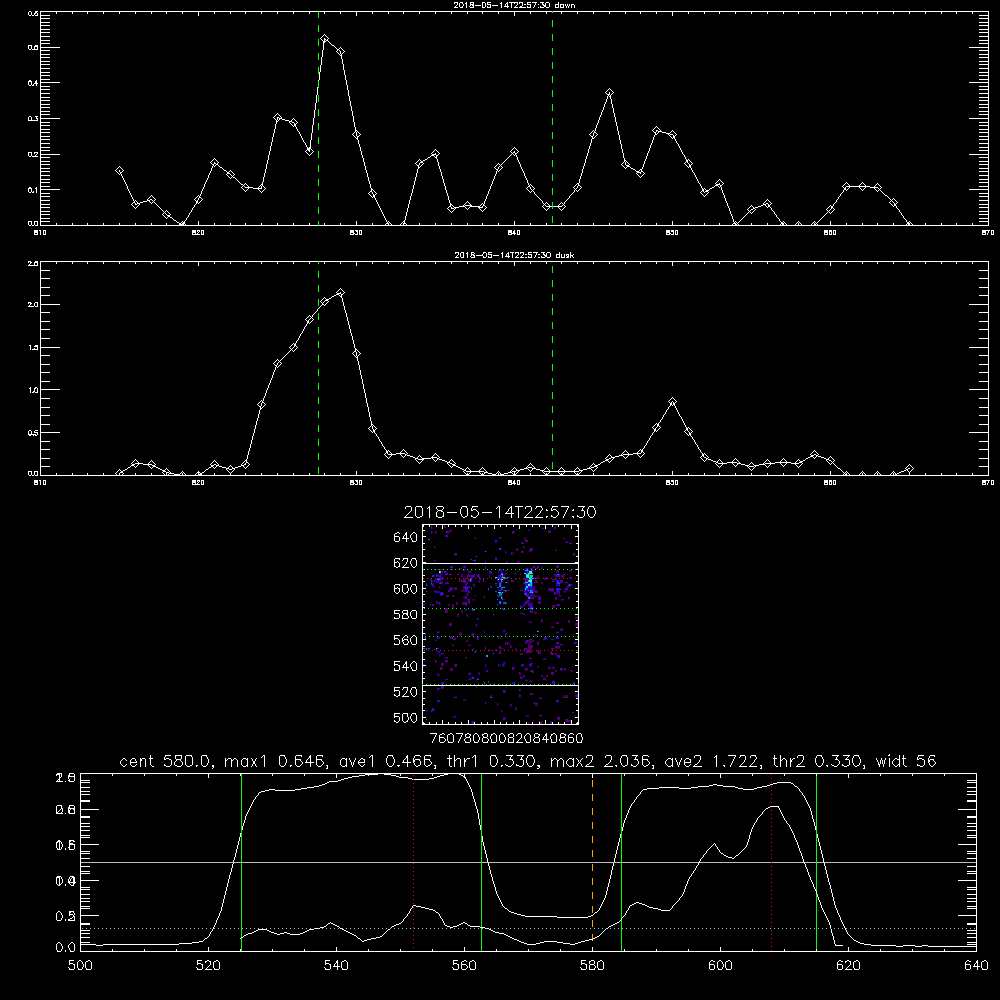Screen dimensions: 1000x1000
Task: Click the dusk plot secondary peak marker near 850
Action: point(672,402)
